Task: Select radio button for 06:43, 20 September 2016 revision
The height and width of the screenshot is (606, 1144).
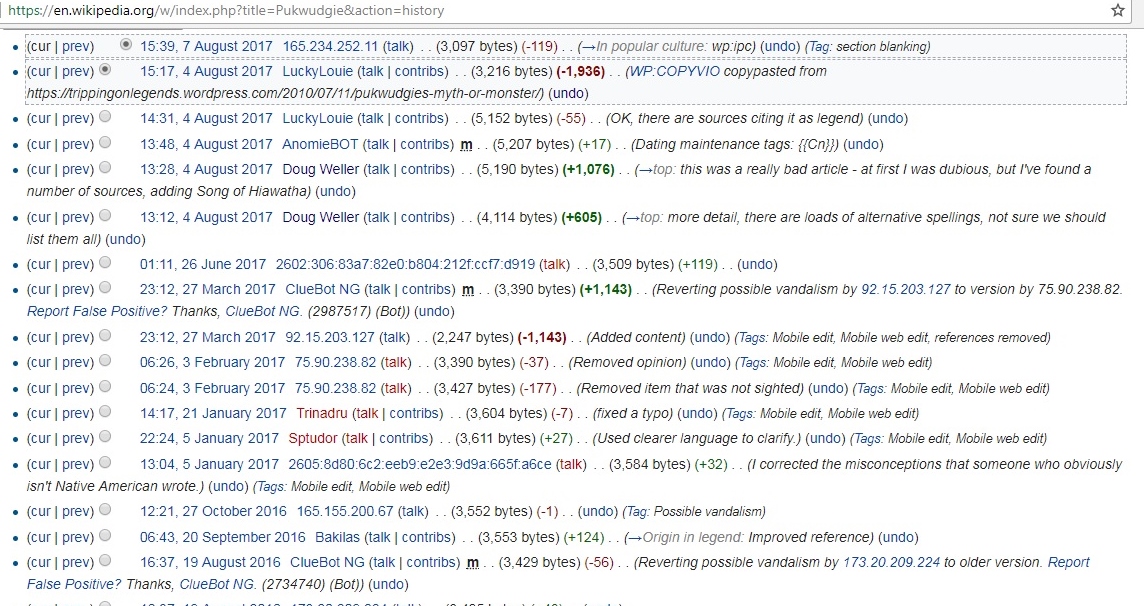Action: pyautogui.click(x=106, y=537)
